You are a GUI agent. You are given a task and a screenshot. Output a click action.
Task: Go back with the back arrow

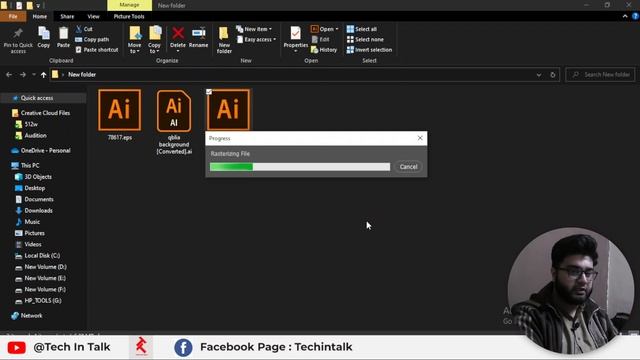(9, 75)
